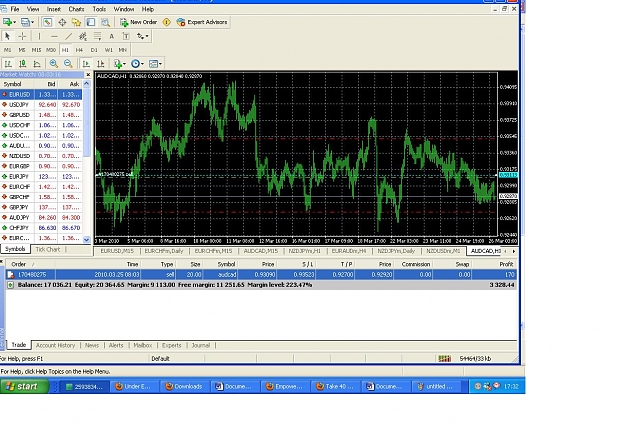Select the M30 timeframe

pyautogui.click(x=51, y=50)
